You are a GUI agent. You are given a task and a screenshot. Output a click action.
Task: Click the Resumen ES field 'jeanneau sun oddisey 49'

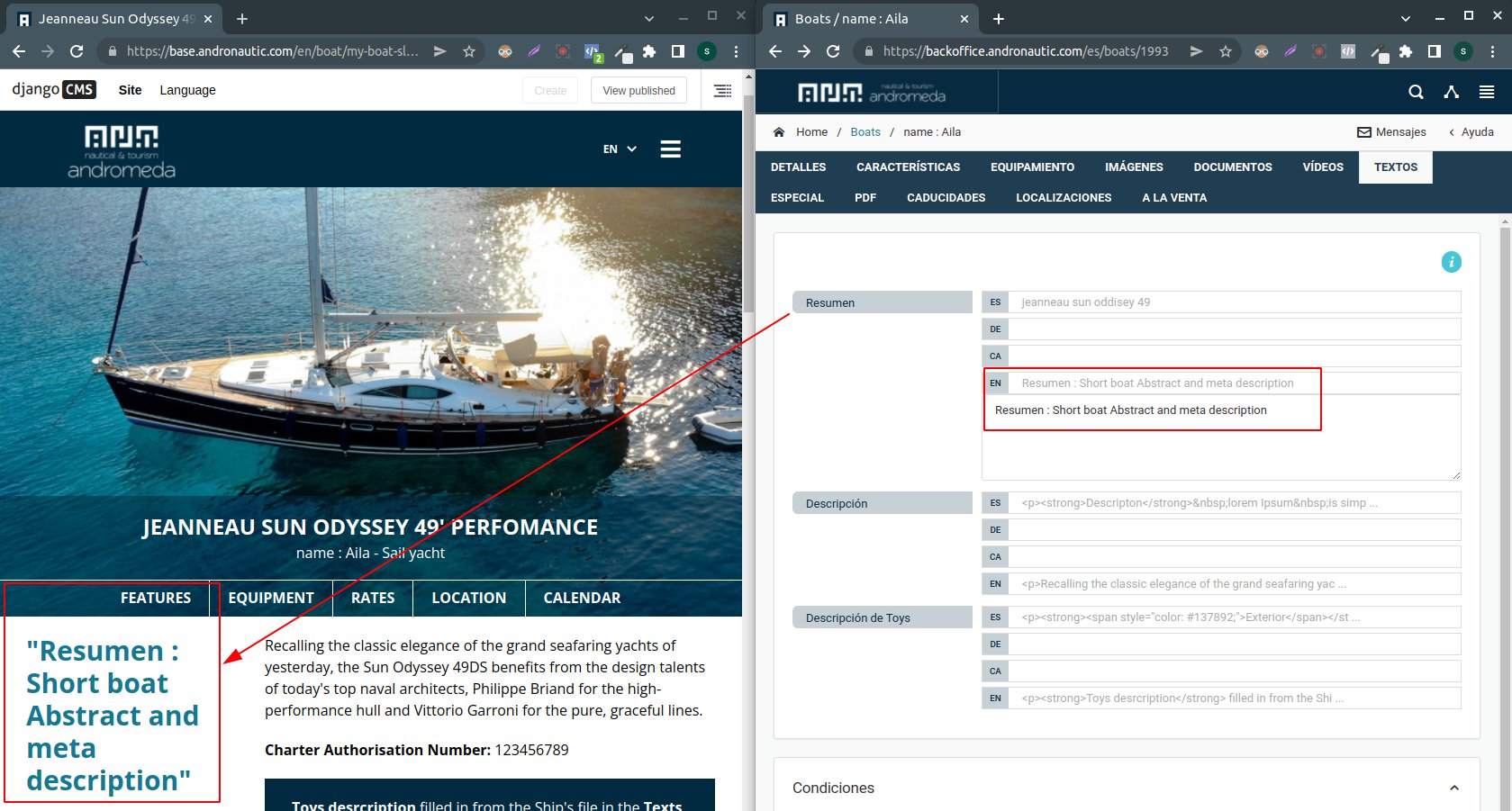click(1234, 302)
